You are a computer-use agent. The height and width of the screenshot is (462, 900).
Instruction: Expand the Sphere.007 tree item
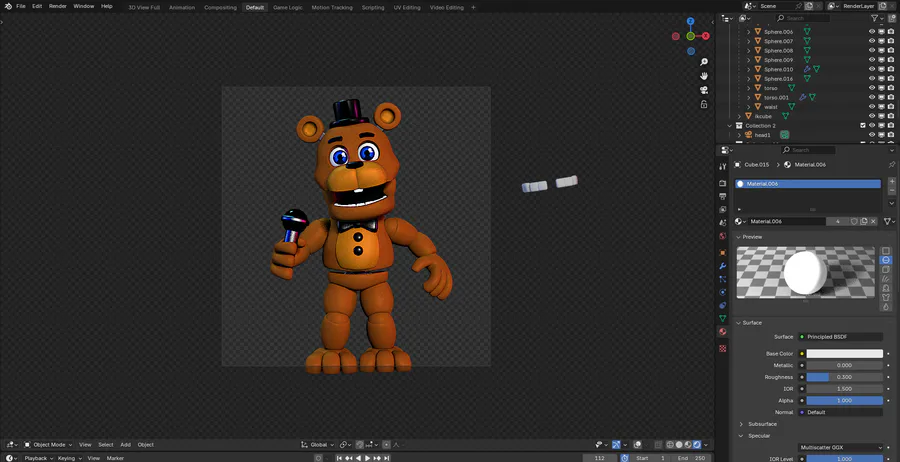pyautogui.click(x=748, y=41)
